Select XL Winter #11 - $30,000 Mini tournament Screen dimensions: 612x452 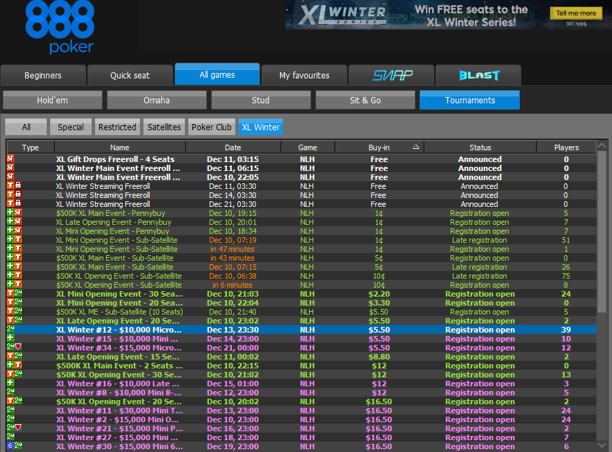(x=301, y=410)
